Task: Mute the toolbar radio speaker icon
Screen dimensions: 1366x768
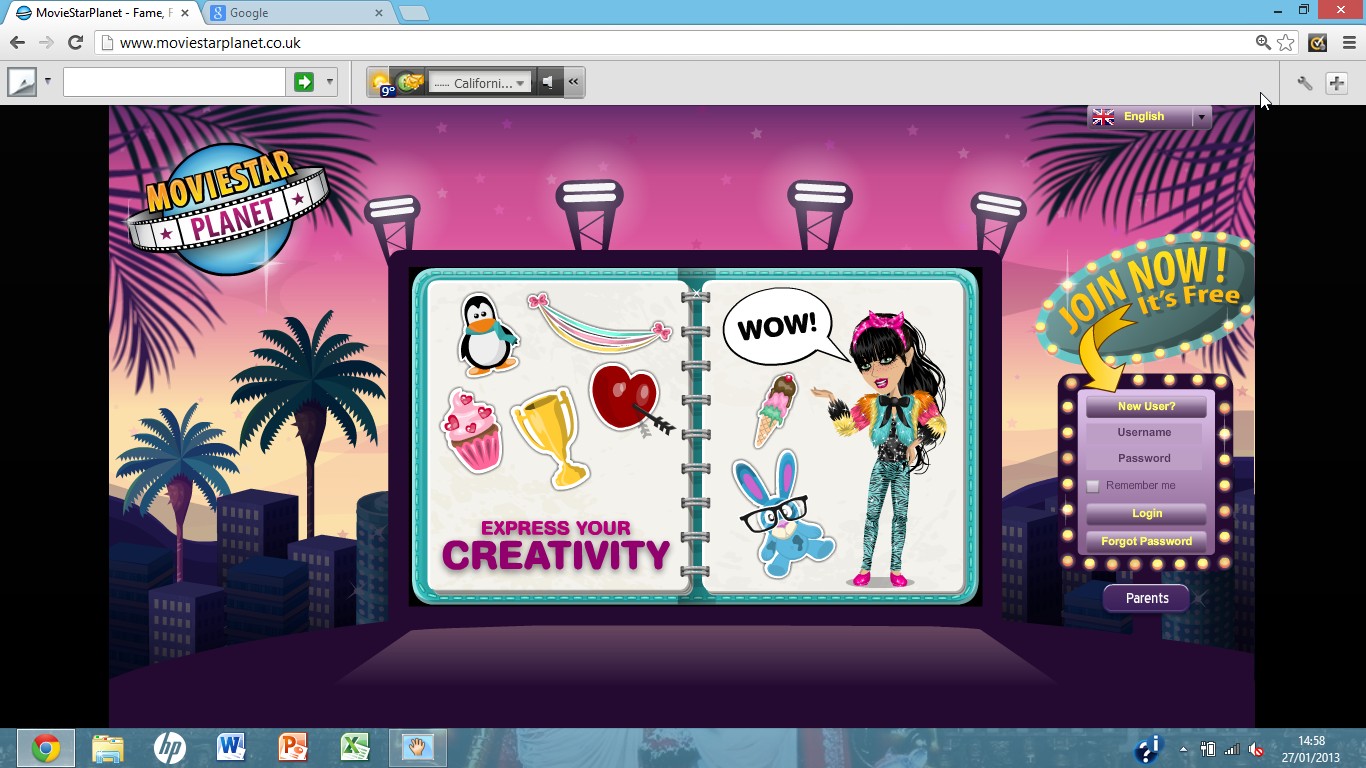Action: pos(548,83)
